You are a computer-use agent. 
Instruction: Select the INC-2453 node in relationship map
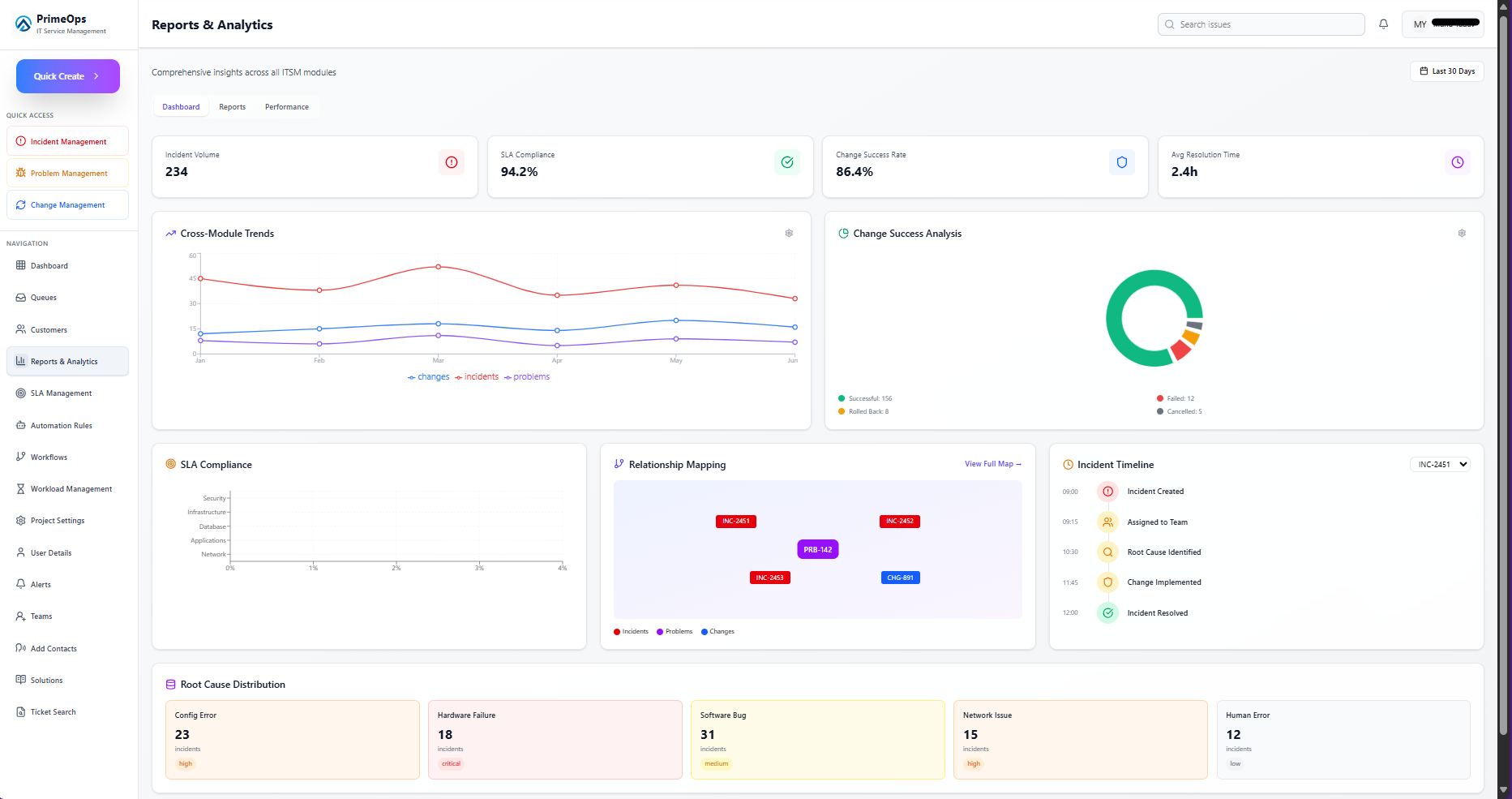[x=770, y=578]
